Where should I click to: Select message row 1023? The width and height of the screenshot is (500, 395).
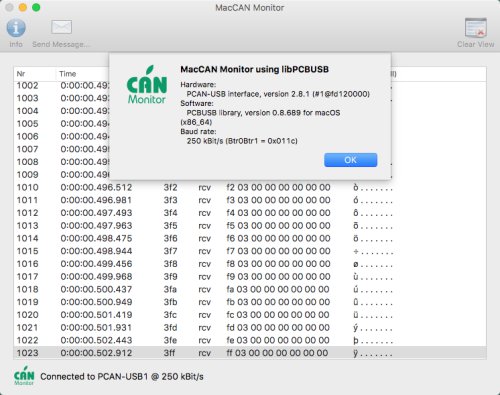[x=250, y=353]
